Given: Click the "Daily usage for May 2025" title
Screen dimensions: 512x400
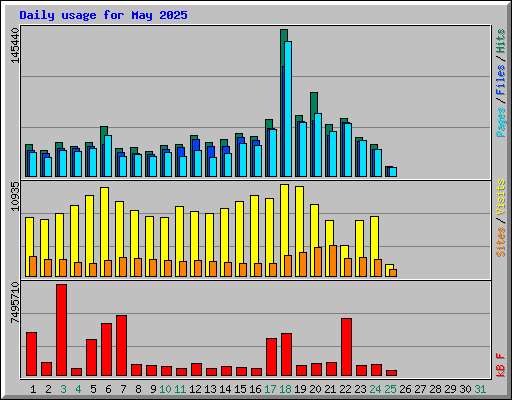Looking at the screenshot, I should (103, 15).
